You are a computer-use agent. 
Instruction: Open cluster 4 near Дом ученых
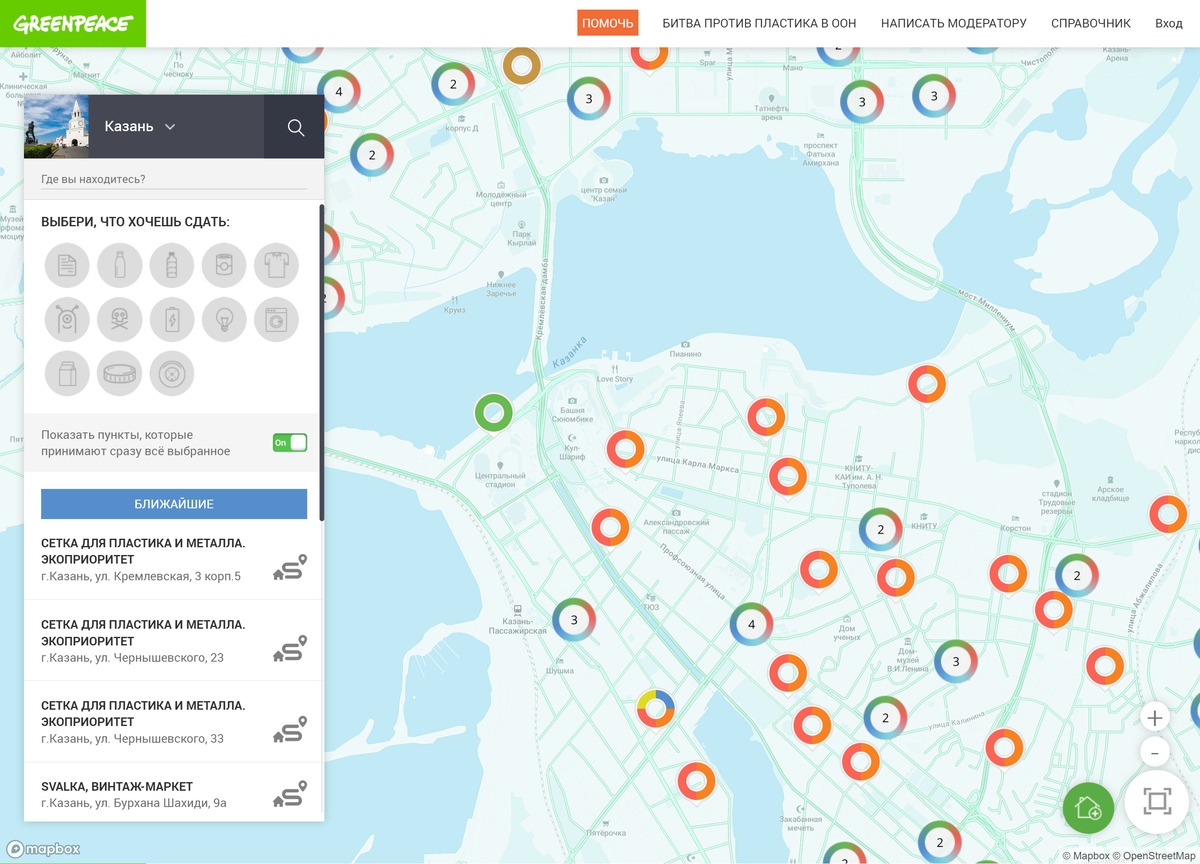[752, 625]
